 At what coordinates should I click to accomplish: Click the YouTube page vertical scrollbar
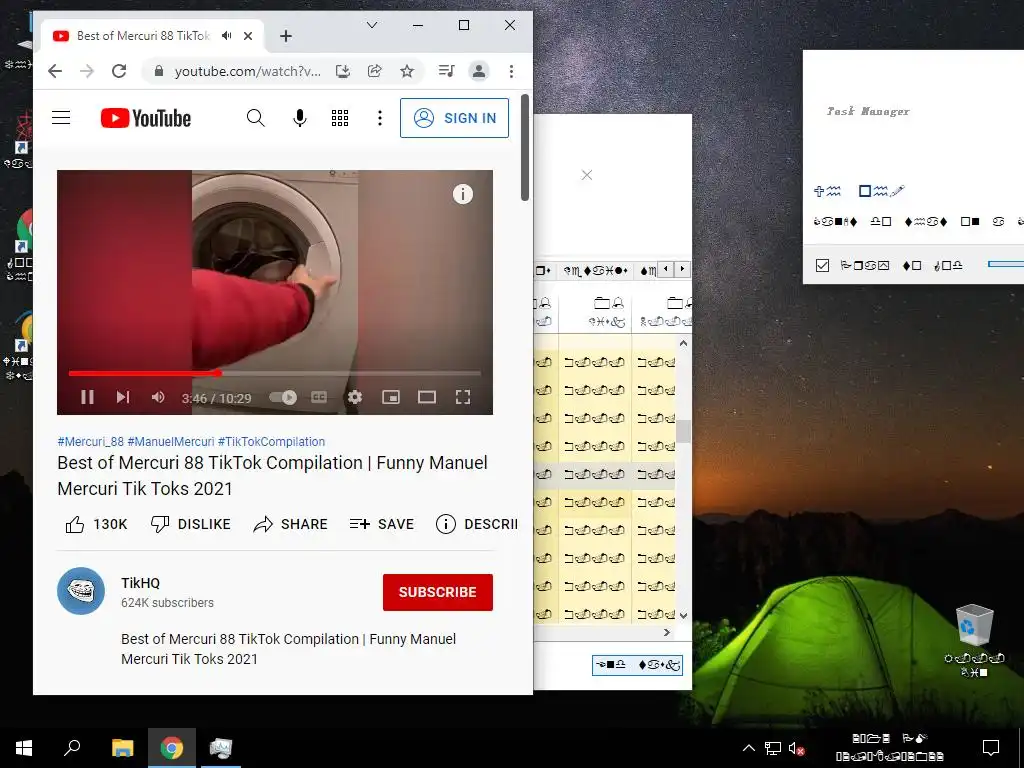[524, 148]
